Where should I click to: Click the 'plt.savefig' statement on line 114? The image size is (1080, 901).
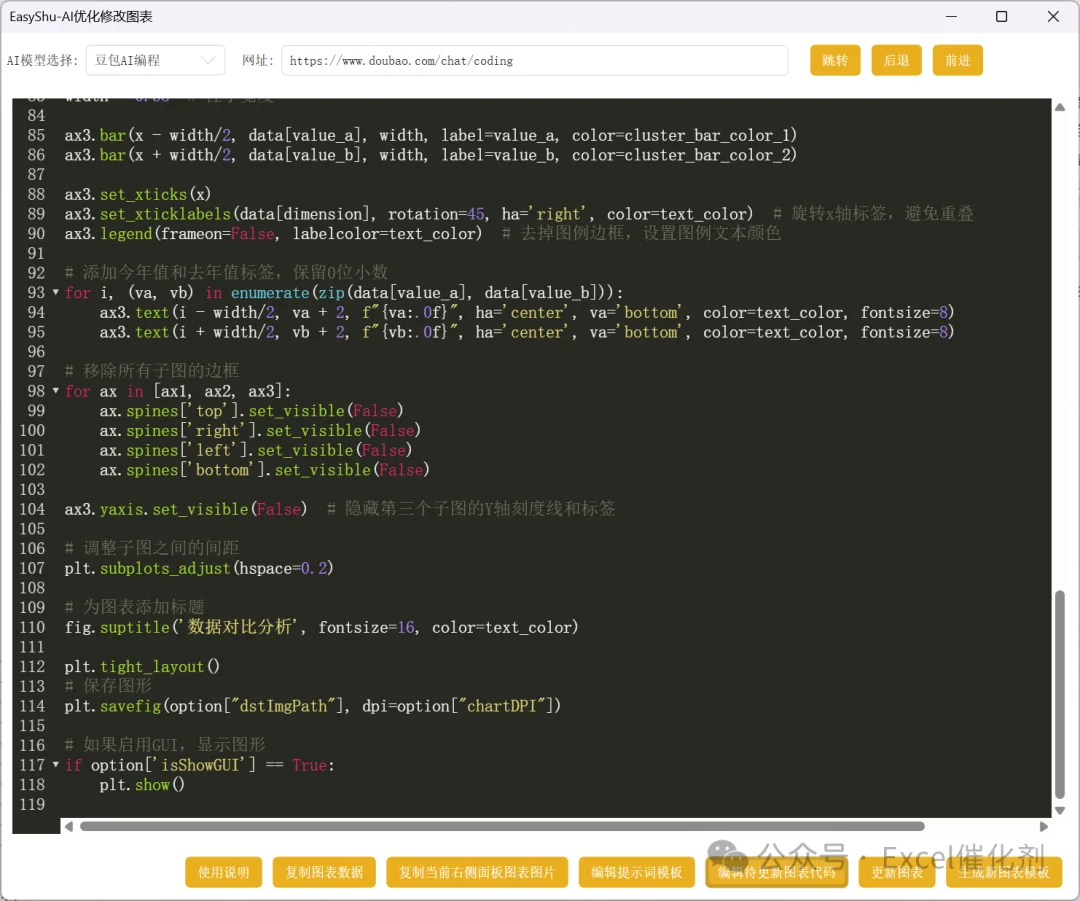click(313, 706)
